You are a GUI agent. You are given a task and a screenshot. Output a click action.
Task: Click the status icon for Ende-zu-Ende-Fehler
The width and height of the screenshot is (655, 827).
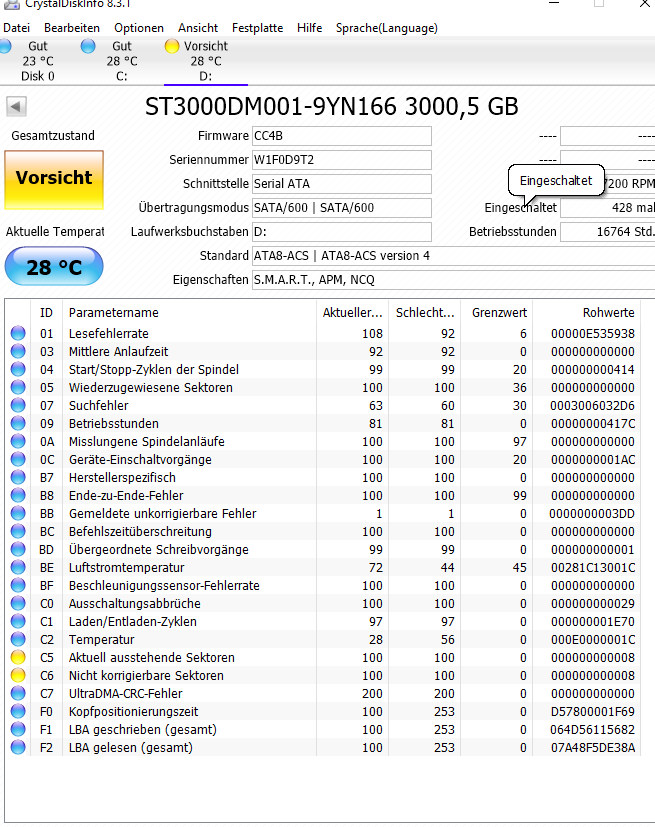[18, 495]
